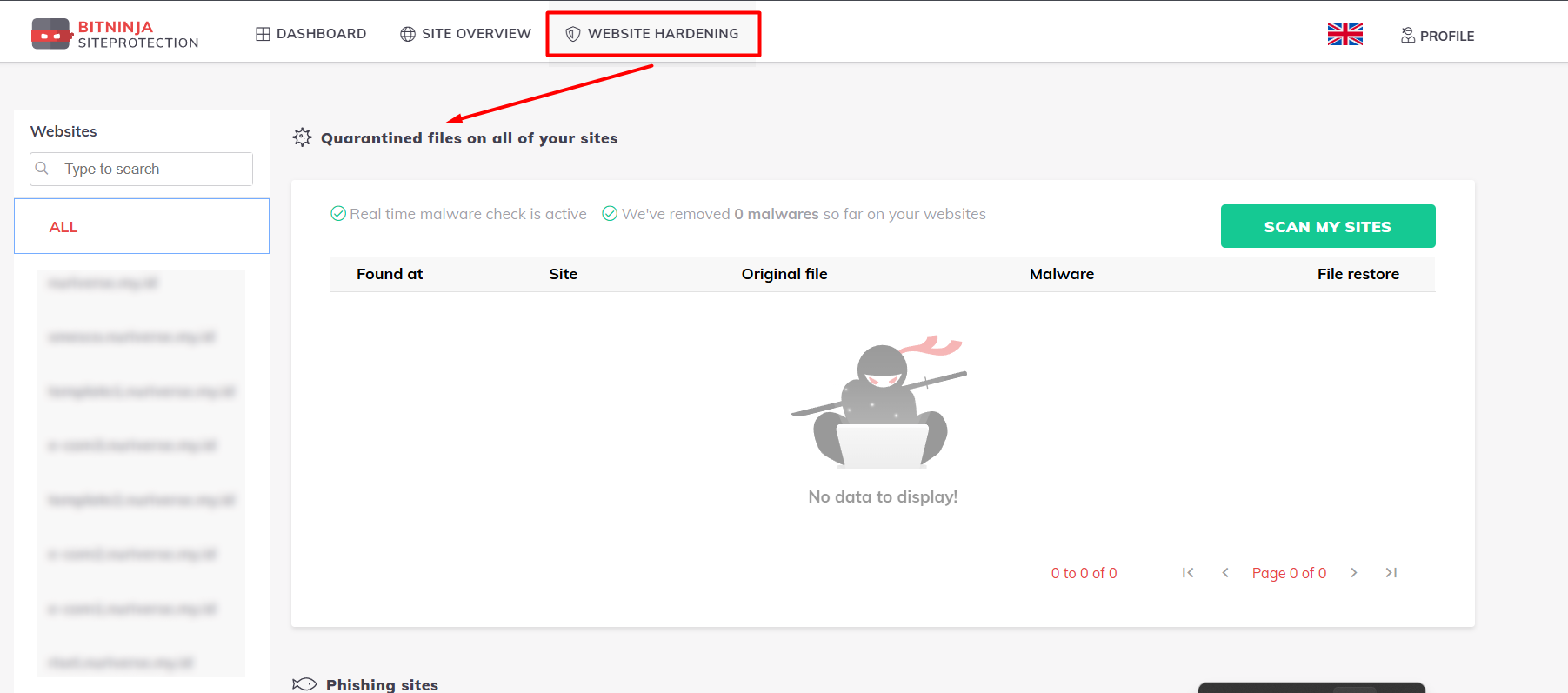1568x693 pixels.
Task: Click the real time malware check icon
Action: click(x=338, y=214)
